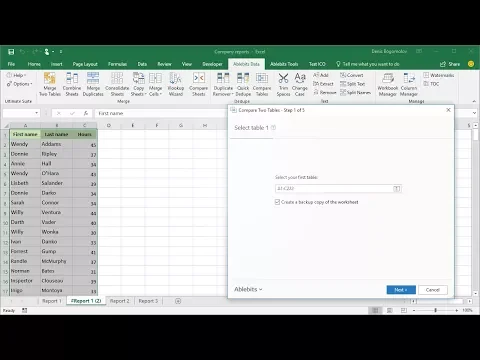The height and width of the screenshot is (360, 480).
Task: Collapse the ribbon with the arrow
Action: tap(474, 101)
